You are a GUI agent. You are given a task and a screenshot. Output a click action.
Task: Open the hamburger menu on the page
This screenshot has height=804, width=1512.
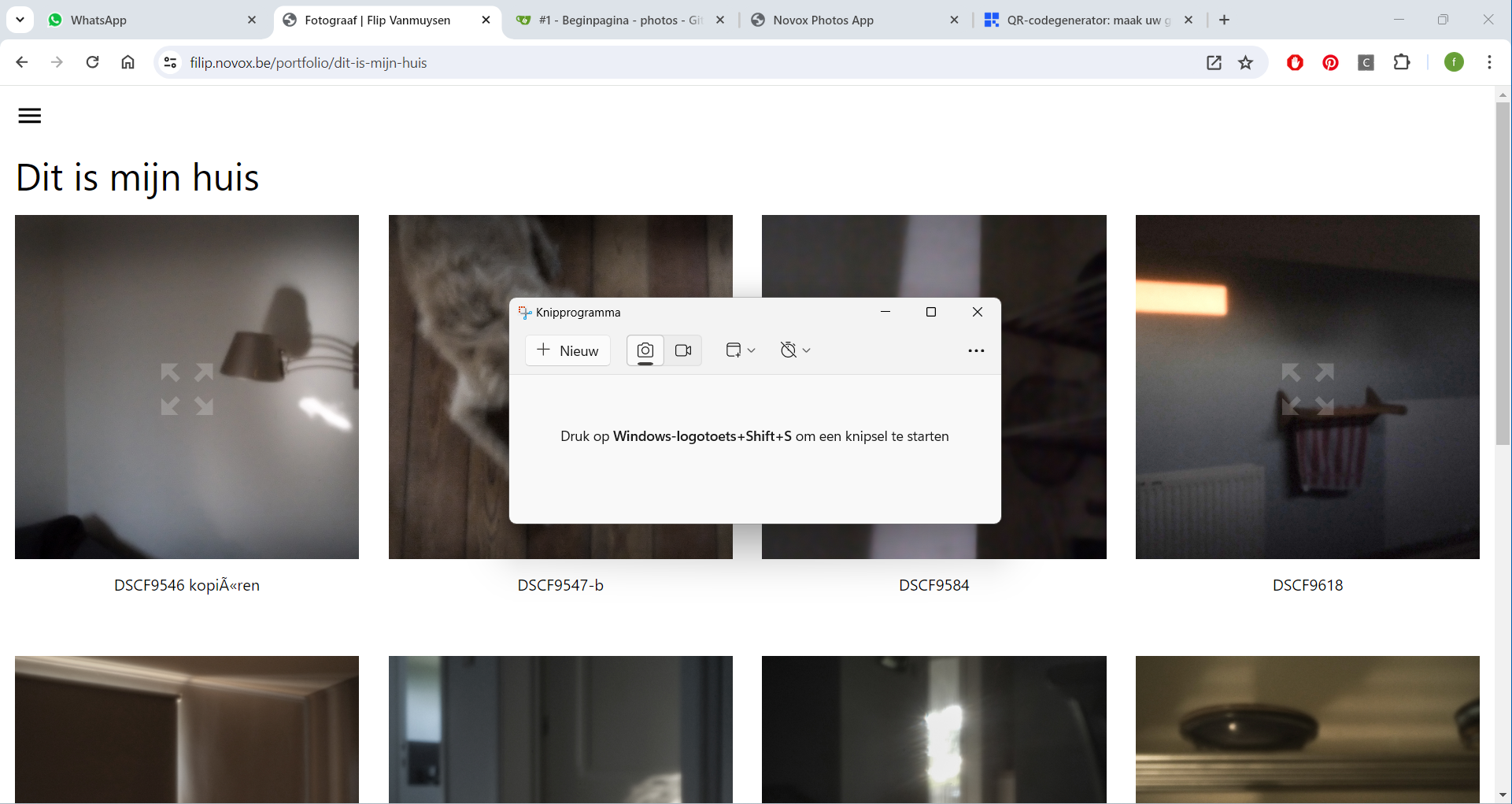30,116
